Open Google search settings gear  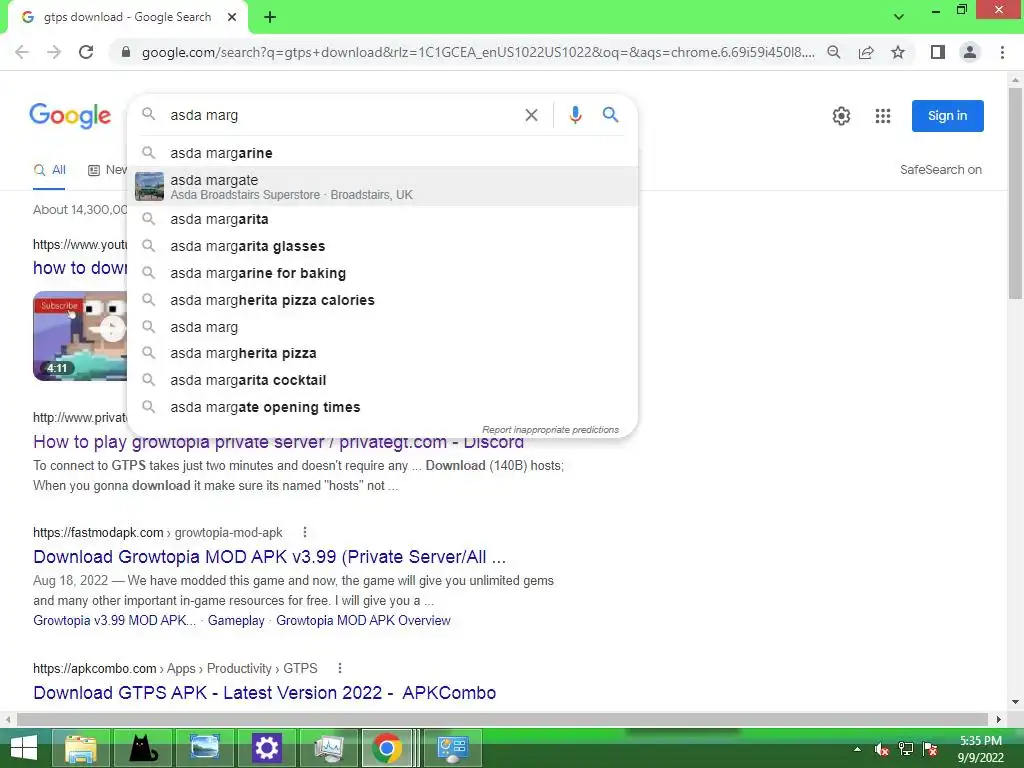click(x=841, y=116)
